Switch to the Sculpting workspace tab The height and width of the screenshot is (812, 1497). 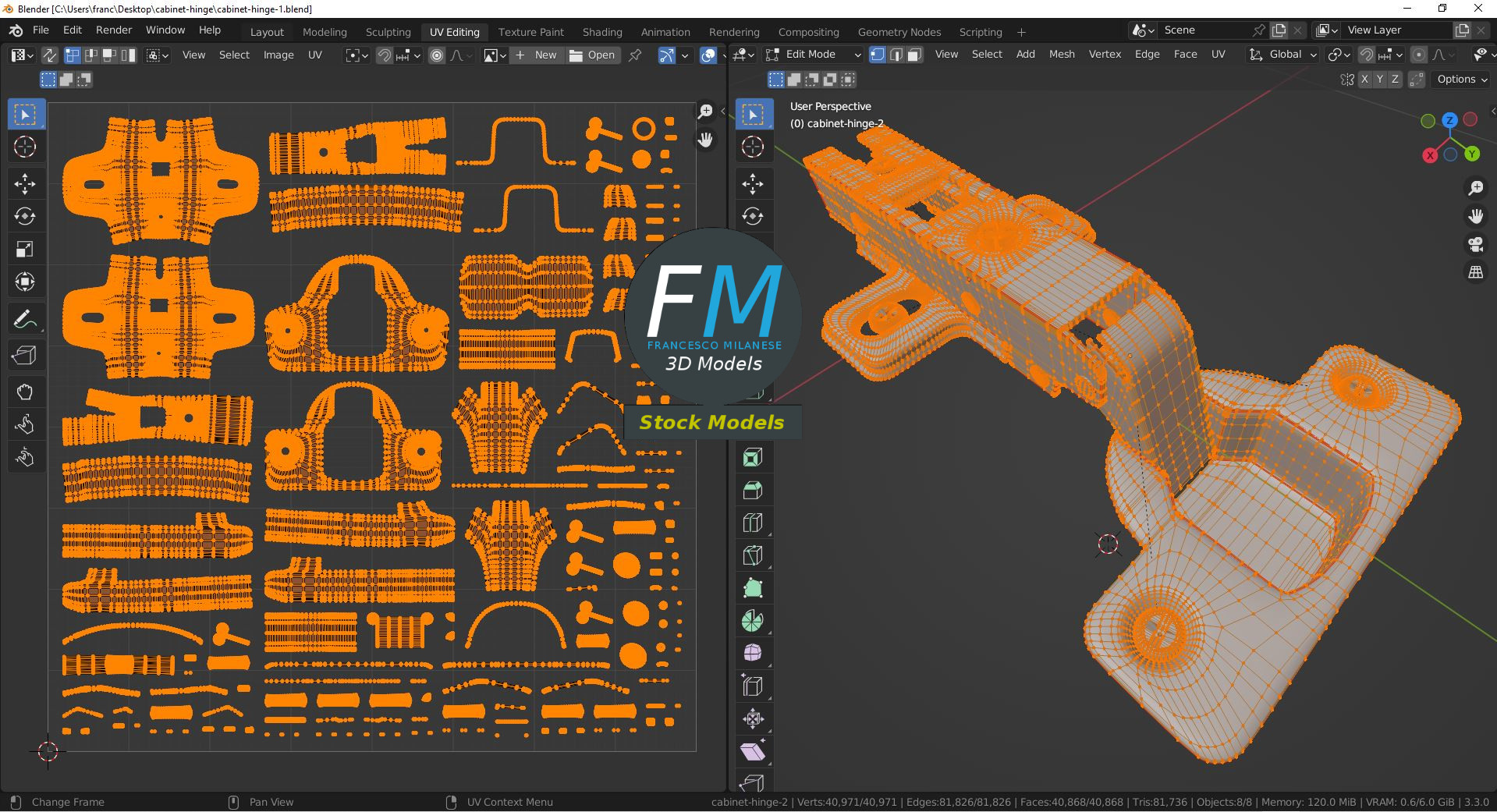(x=388, y=32)
